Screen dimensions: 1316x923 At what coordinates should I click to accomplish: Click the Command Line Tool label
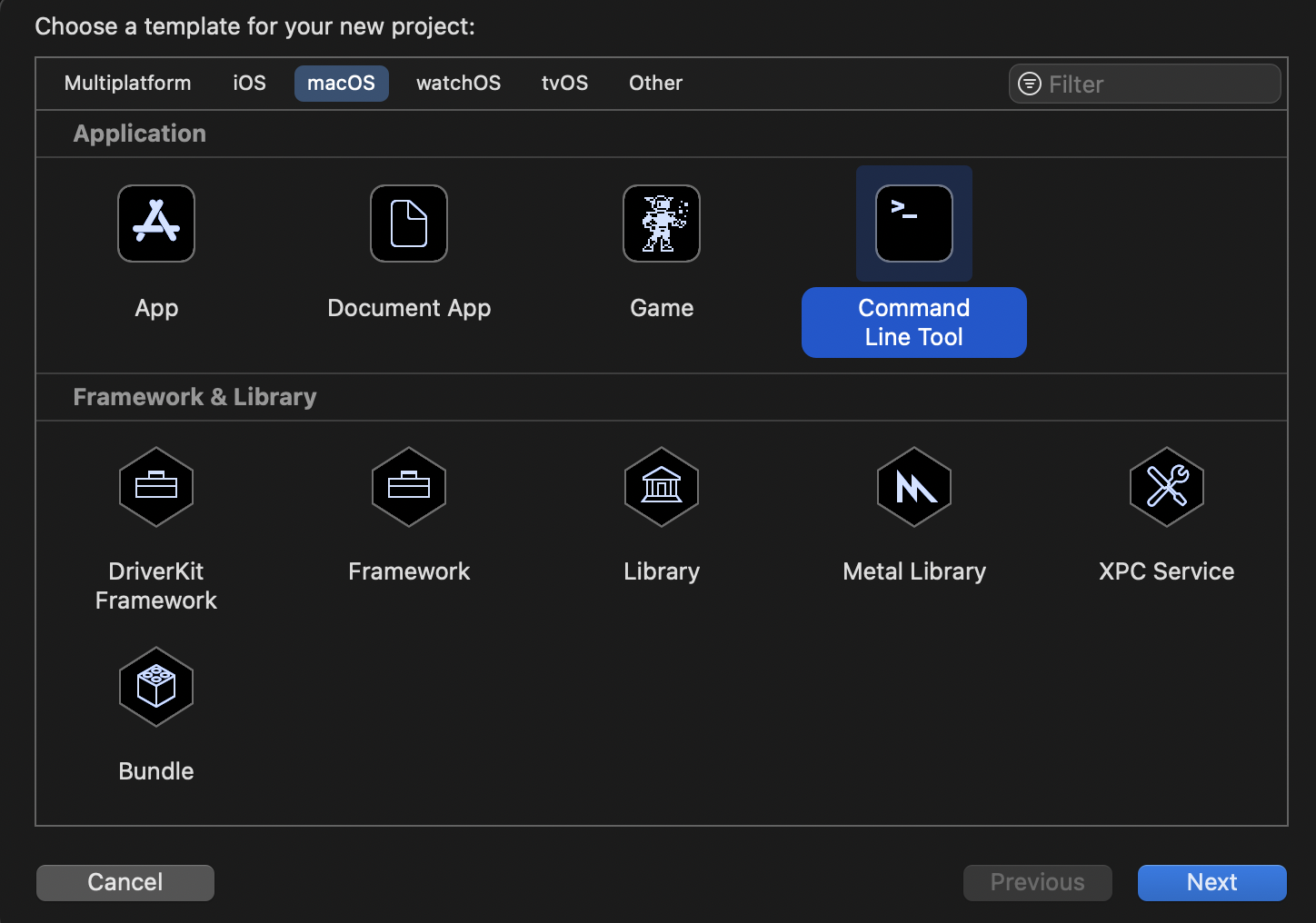coord(914,323)
